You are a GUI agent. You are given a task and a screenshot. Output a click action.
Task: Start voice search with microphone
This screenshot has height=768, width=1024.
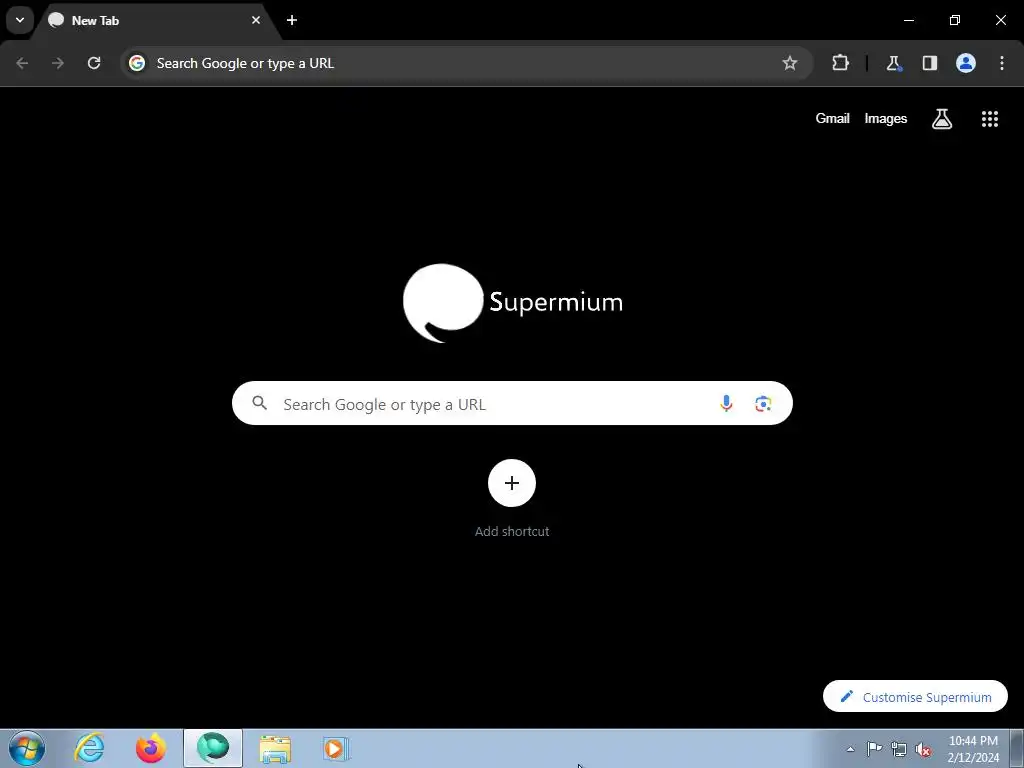point(726,404)
